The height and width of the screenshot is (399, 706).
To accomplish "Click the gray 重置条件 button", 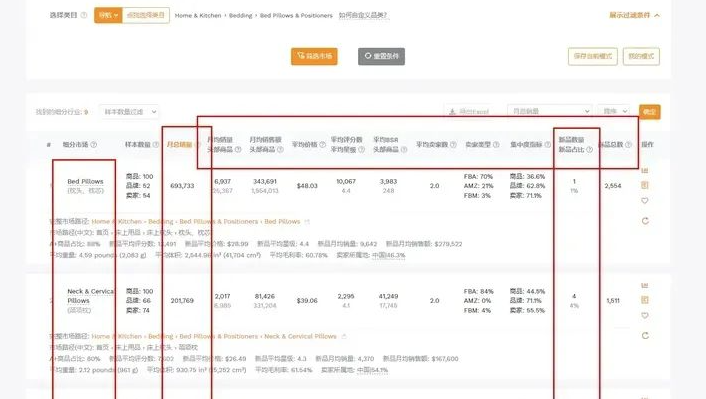I will [381, 56].
